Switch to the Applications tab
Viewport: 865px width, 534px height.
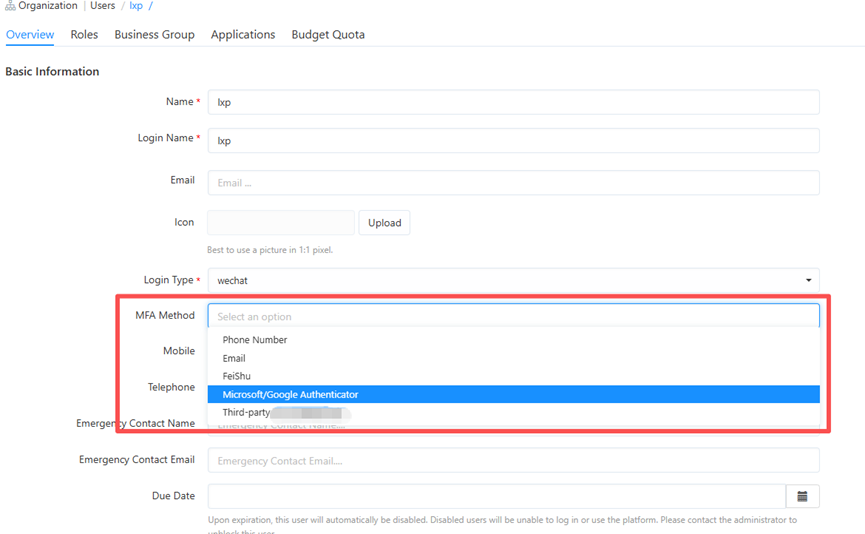(x=243, y=35)
